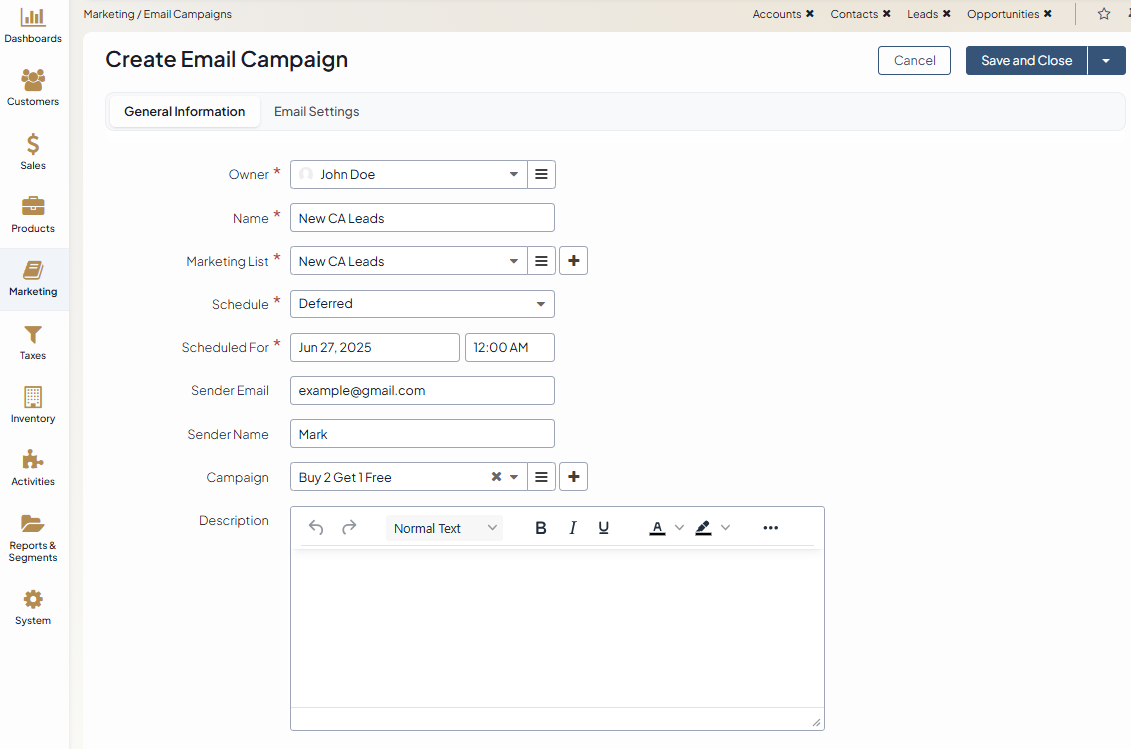This screenshot has width=1131, height=749.
Task: Toggle italic formatting in description editor
Action: 573,528
